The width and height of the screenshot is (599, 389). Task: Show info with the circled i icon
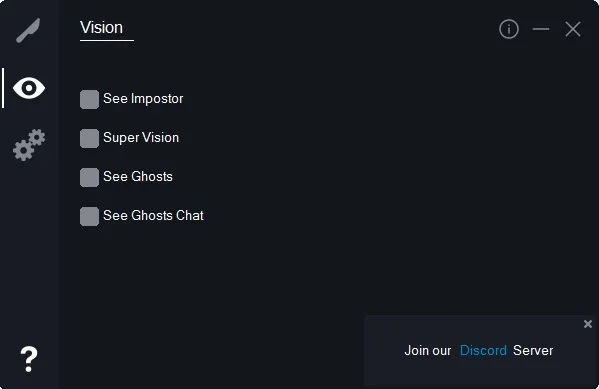click(509, 29)
